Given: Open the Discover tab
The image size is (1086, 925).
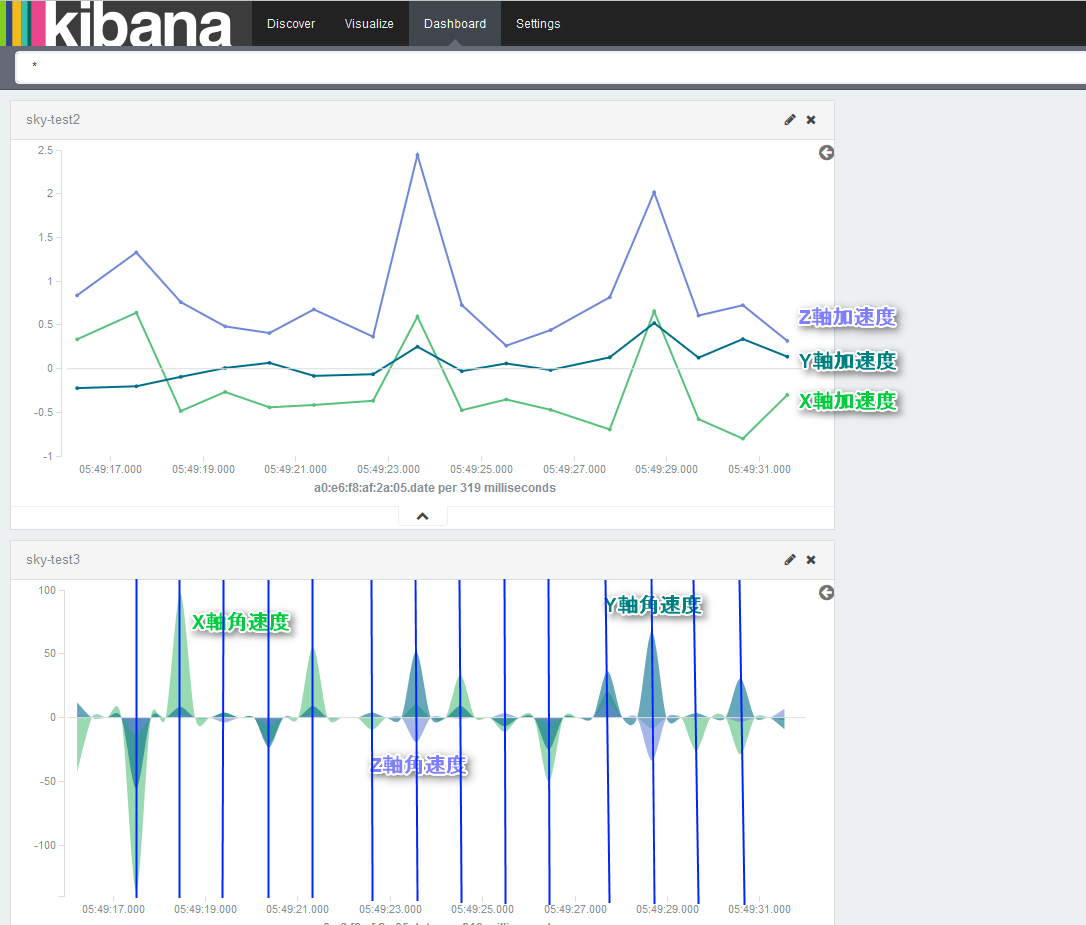Looking at the screenshot, I should (x=291, y=24).
